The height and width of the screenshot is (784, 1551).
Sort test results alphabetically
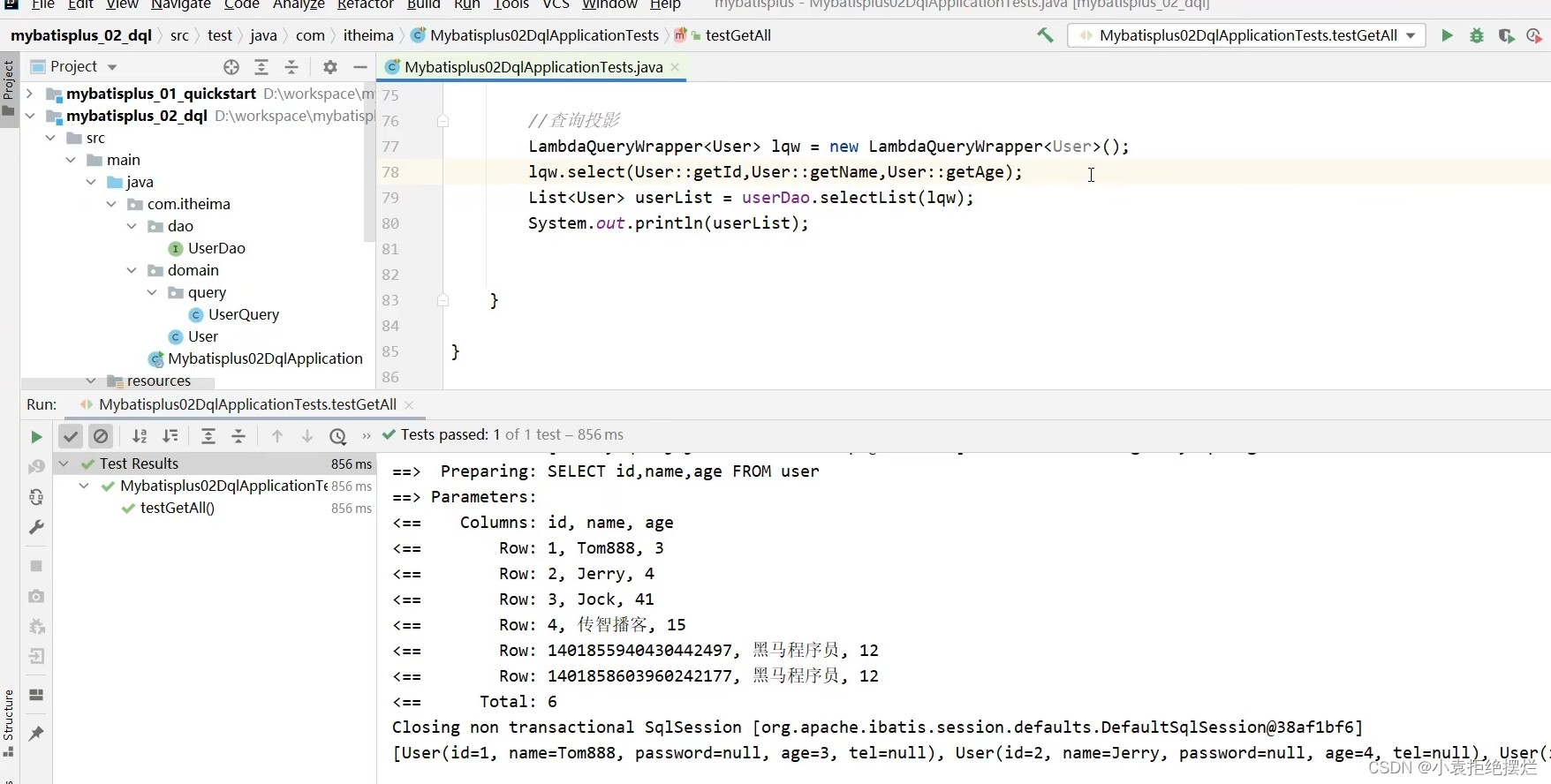(140, 435)
